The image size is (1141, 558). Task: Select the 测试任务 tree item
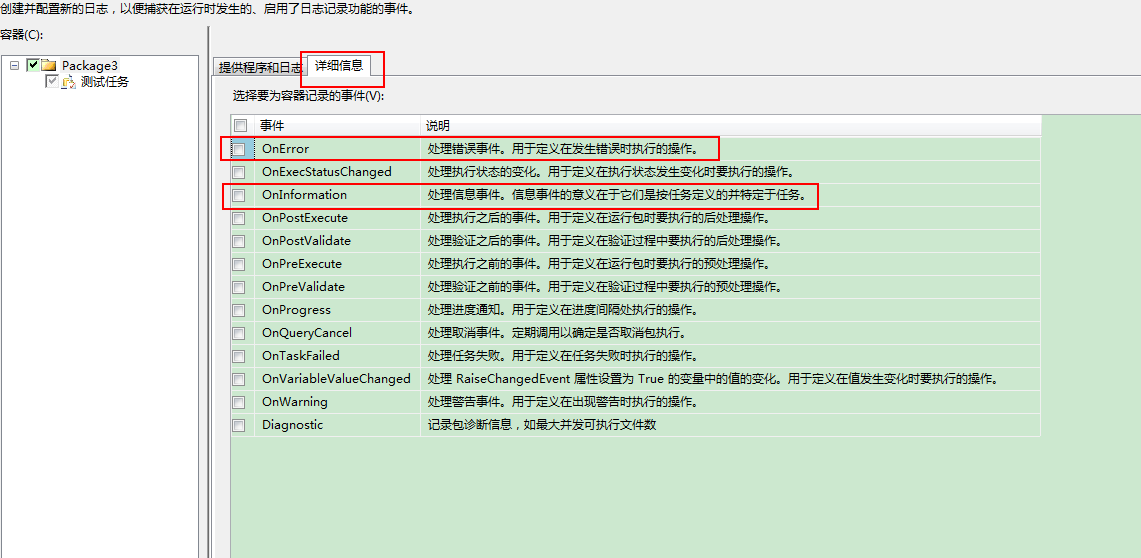[x=105, y=82]
